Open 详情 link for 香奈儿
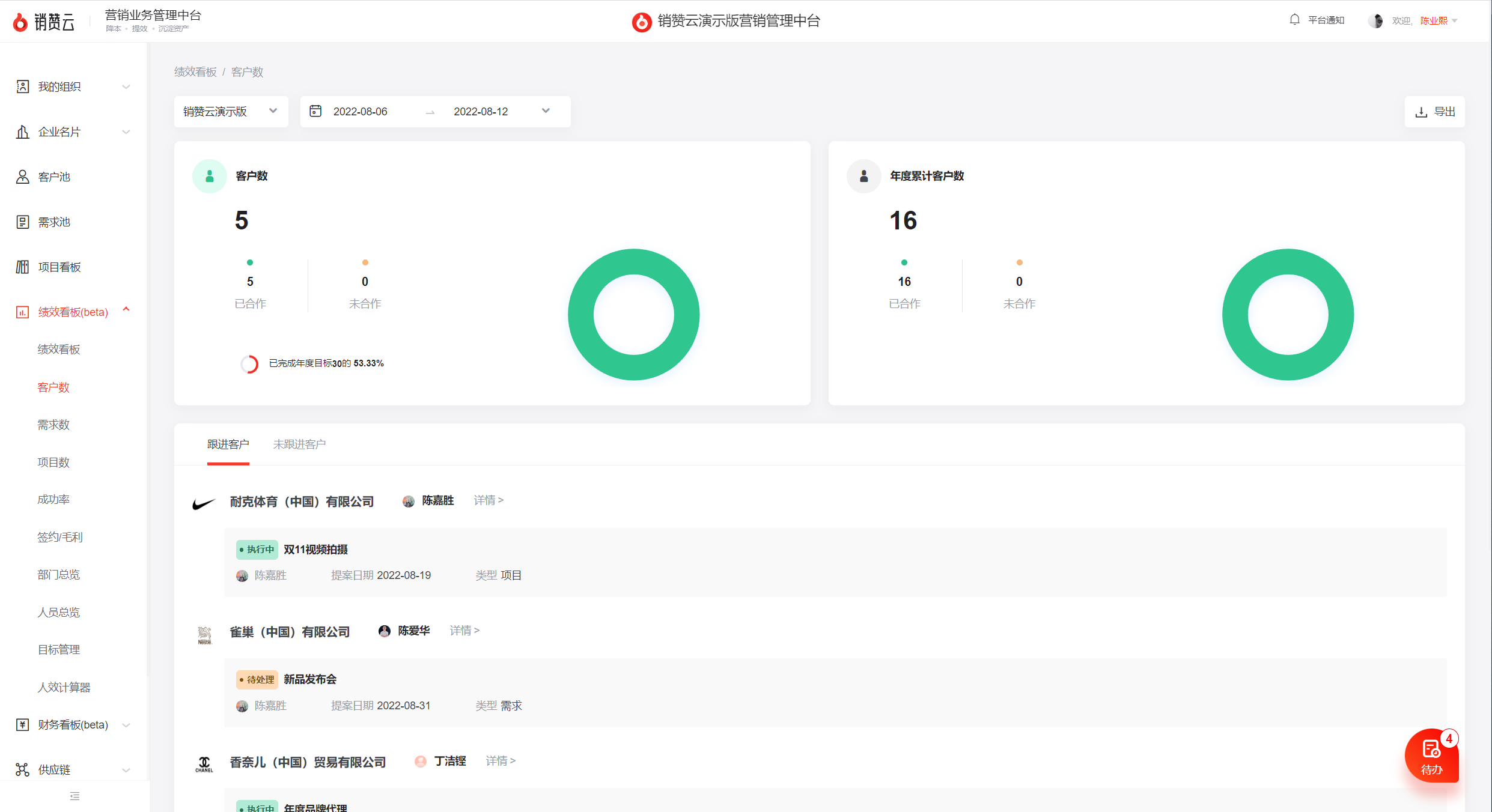The image size is (1492, 812). pyautogui.click(x=501, y=760)
